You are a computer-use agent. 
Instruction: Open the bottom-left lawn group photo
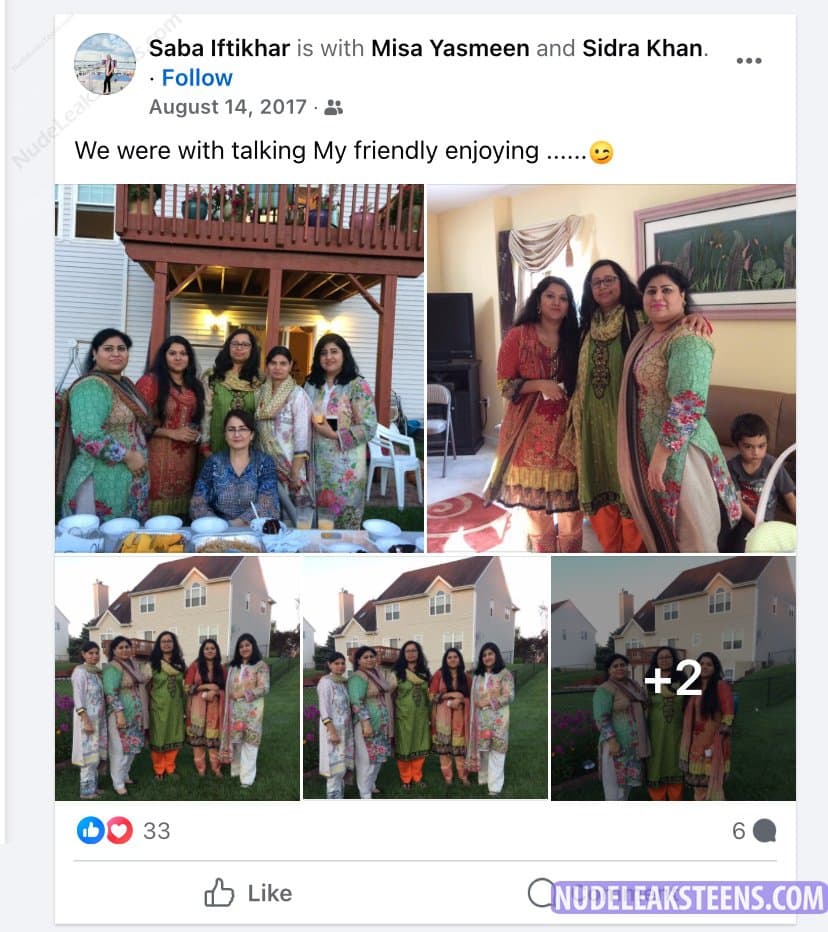pos(177,678)
